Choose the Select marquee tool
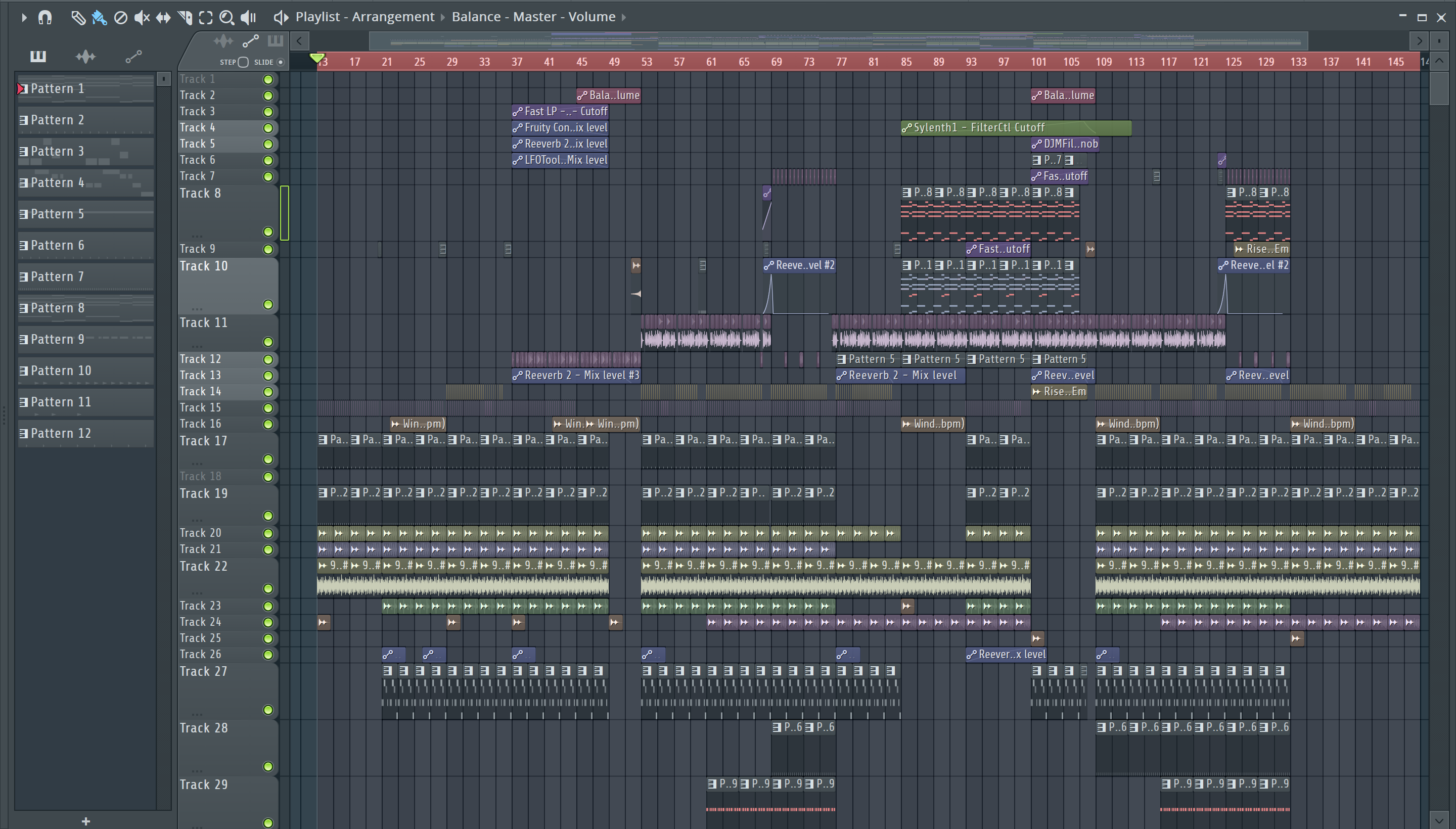The height and width of the screenshot is (829, 1456). [206, 18]
